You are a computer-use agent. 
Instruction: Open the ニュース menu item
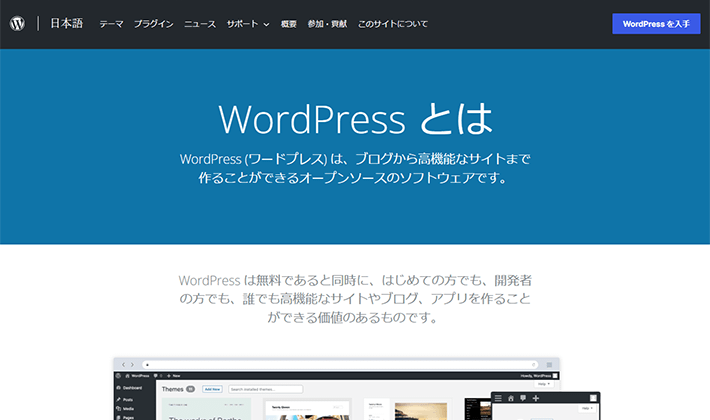coord(200,24)
